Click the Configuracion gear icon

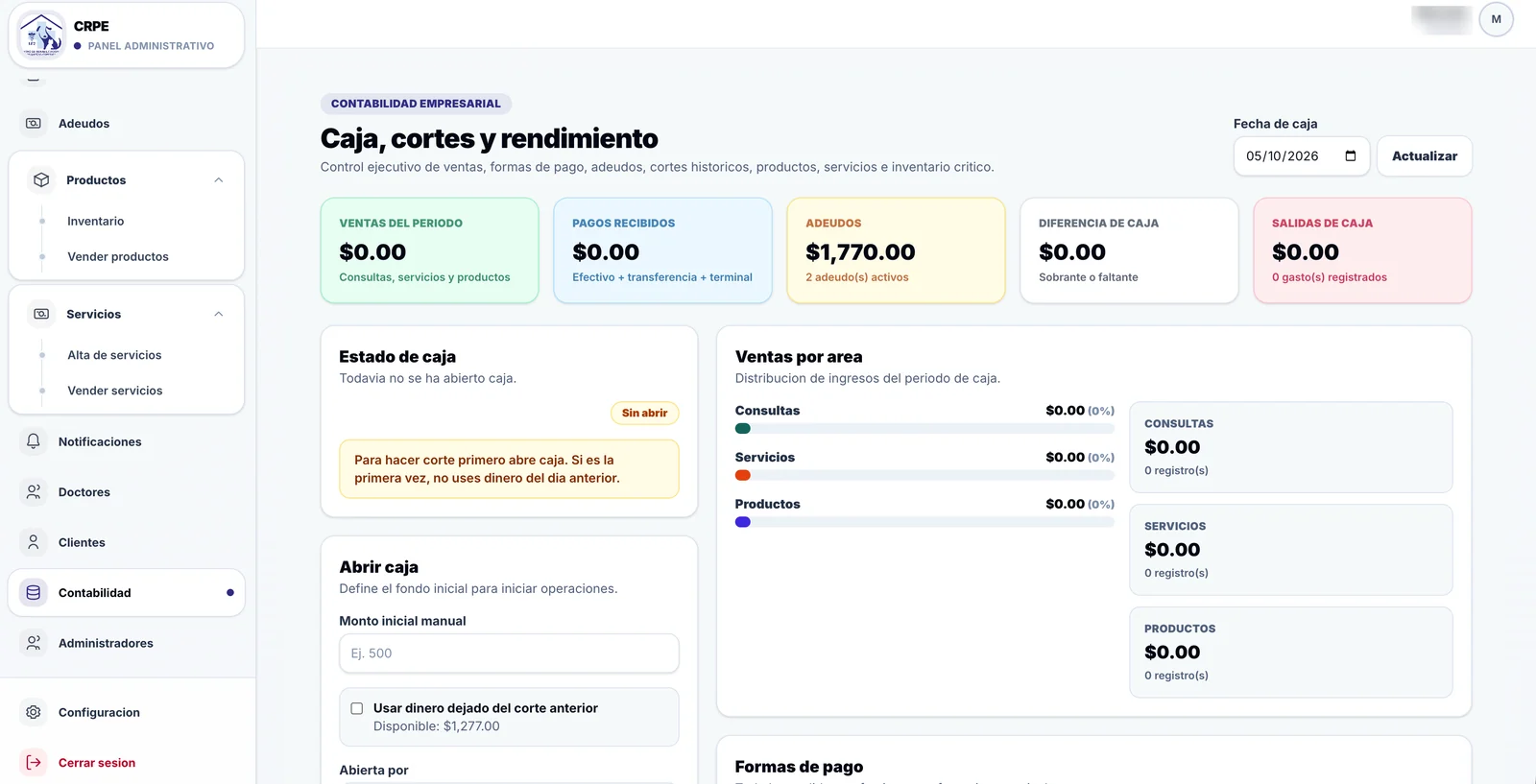(34, 712)
